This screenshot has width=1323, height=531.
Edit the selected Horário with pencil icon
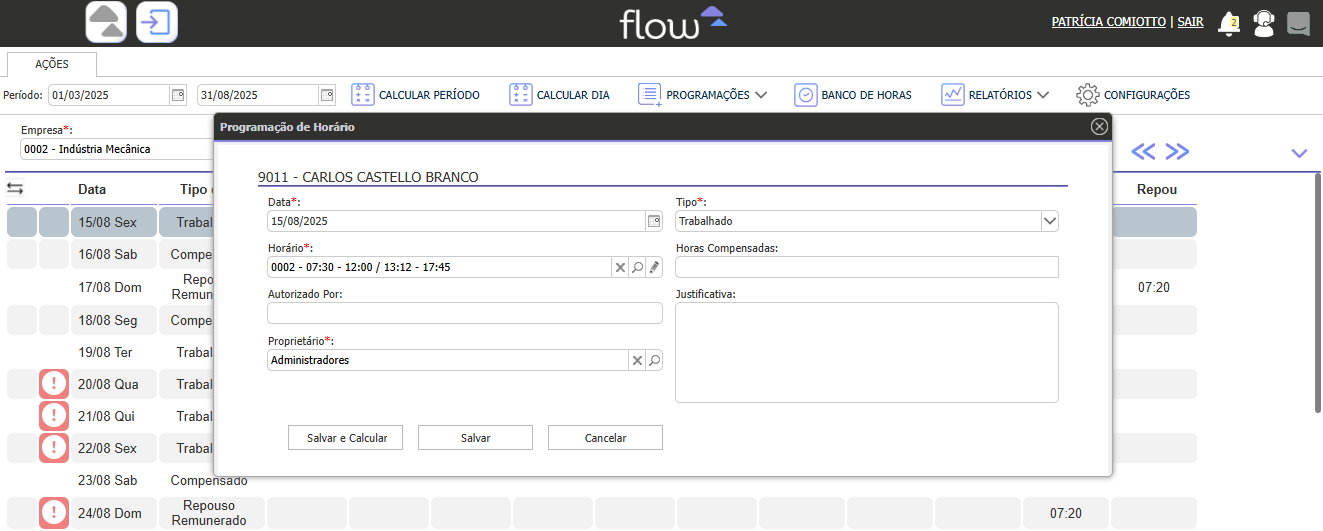pos(654,267)
